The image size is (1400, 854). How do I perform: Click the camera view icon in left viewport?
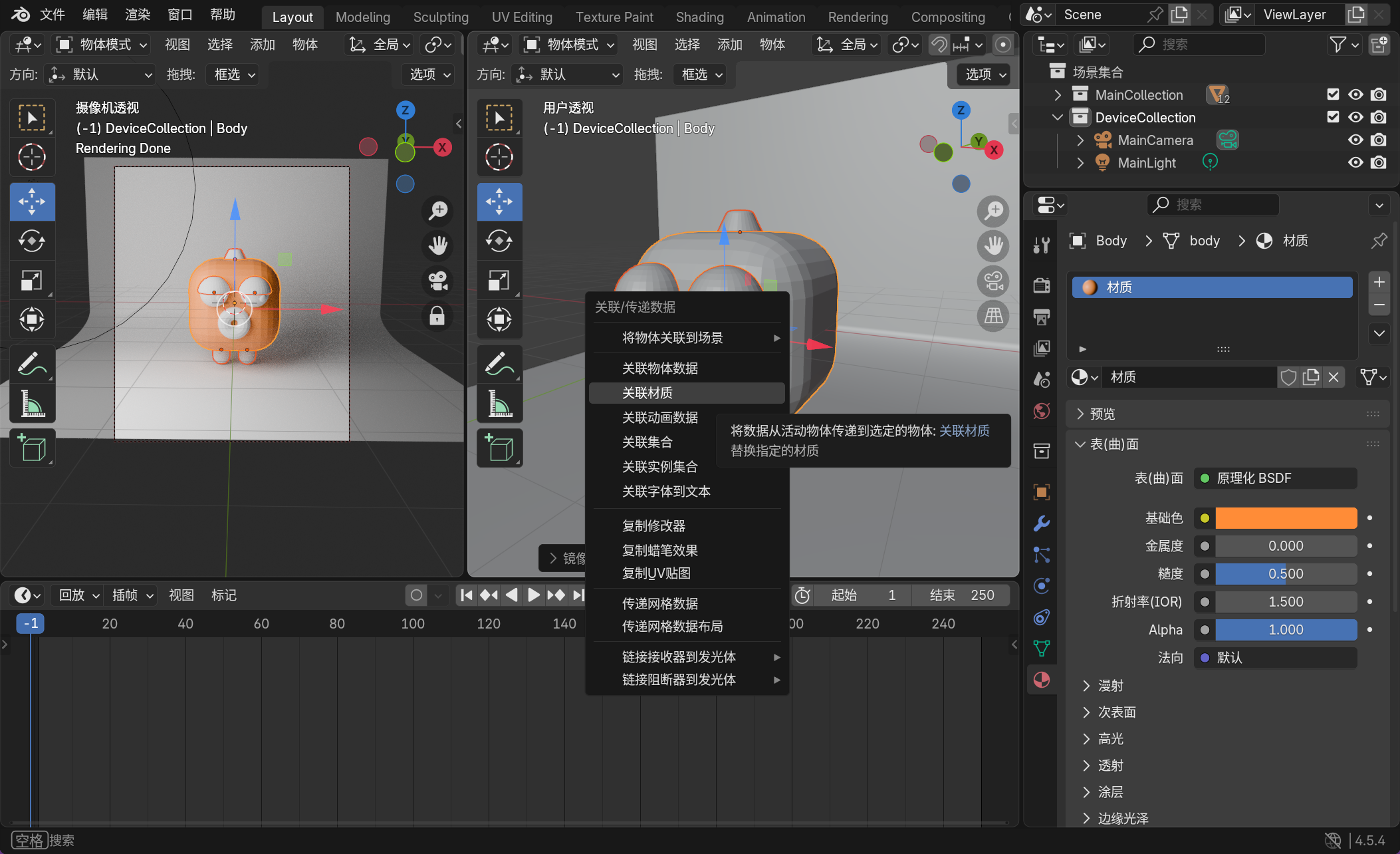437,281
